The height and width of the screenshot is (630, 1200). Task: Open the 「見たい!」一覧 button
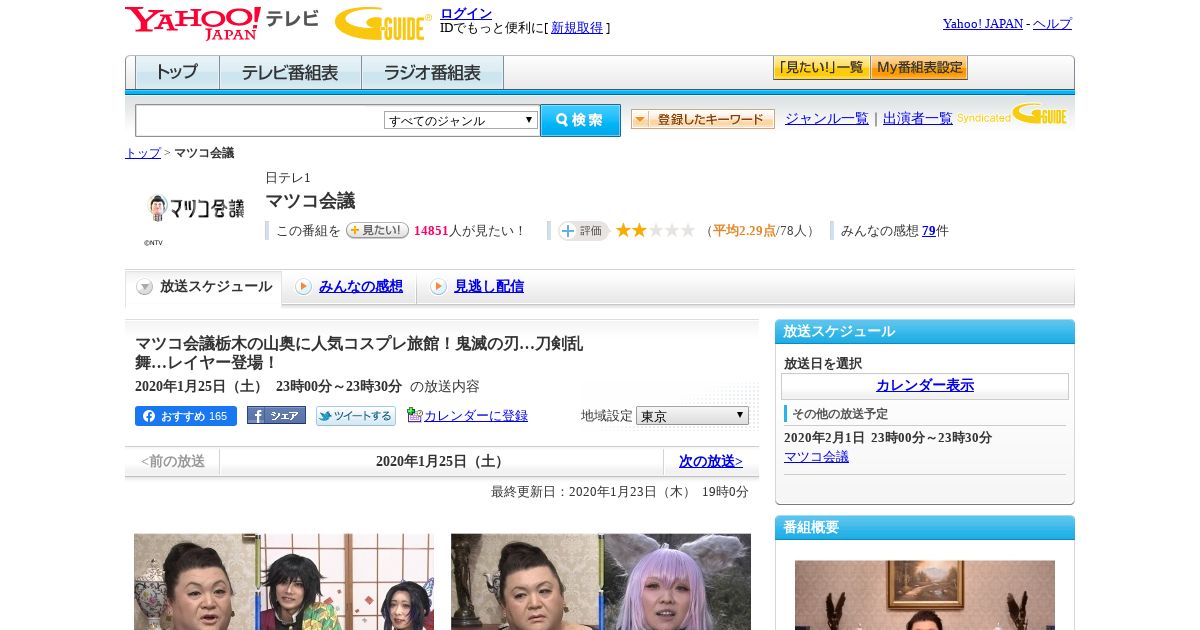(821, 67)
